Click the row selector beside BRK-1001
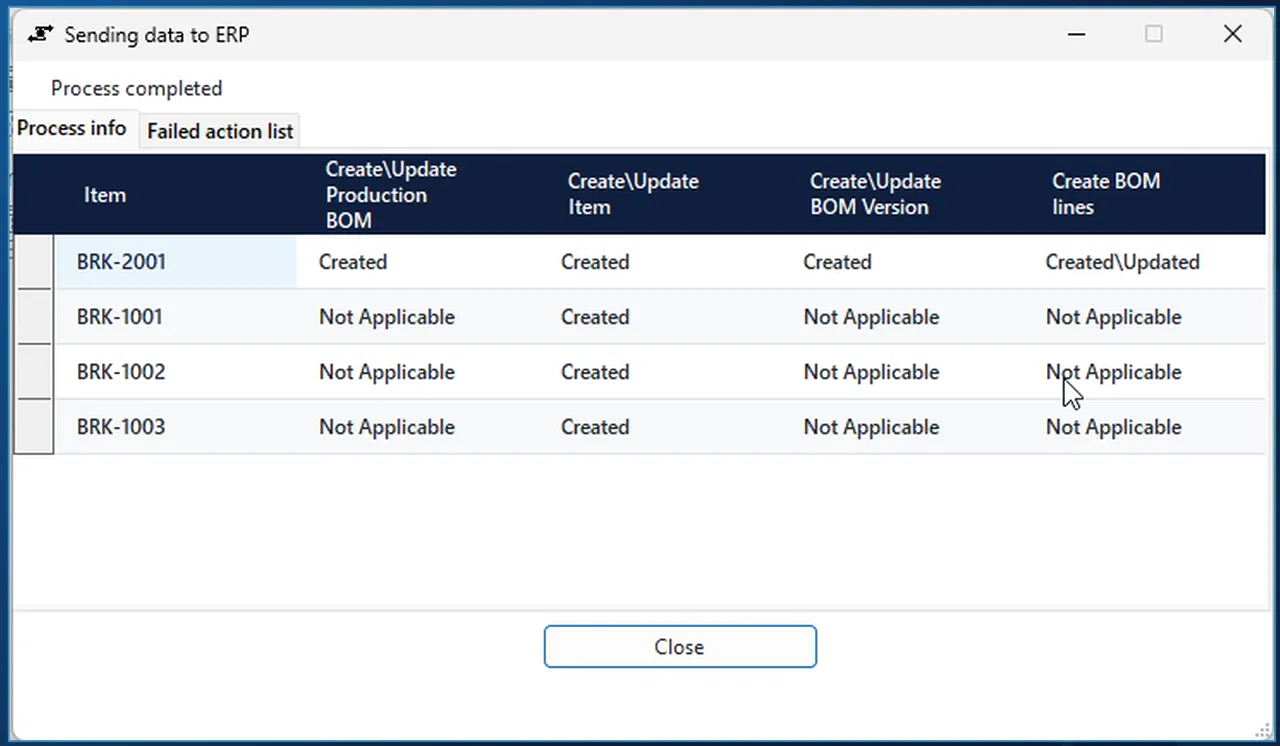This screenshot has width=1280, height=746. [x=34, y=317]
